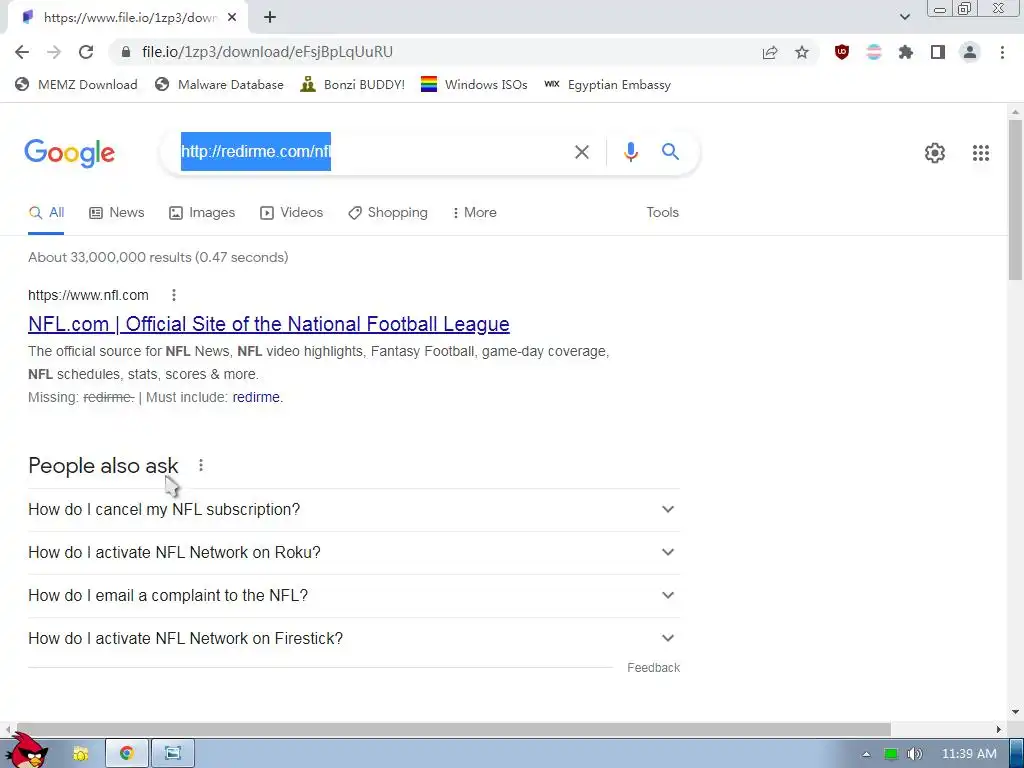Close the file.io tab
This screenshot has width=1024, height=768.
(232, 18)
